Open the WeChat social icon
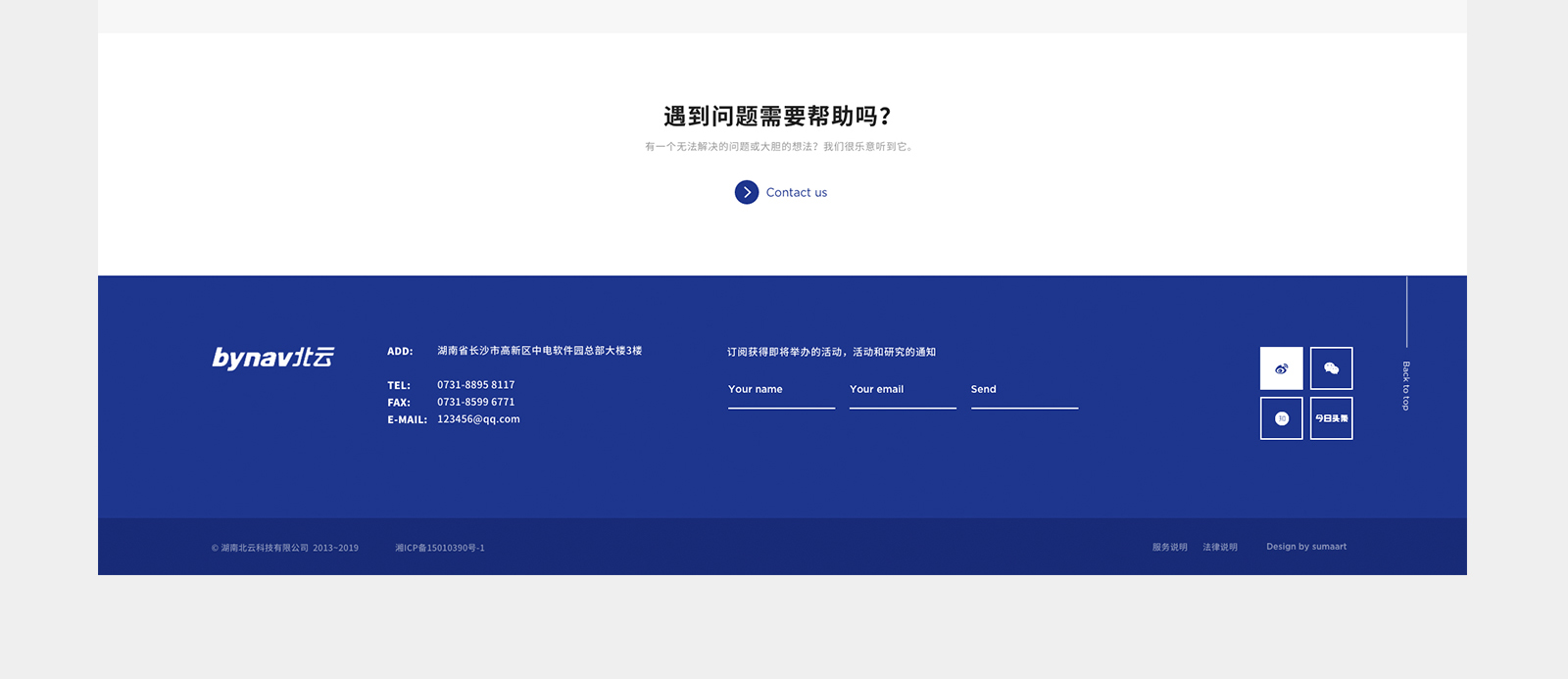Viewport: 1568px width, 679px height. click(x=1331, y=368)
